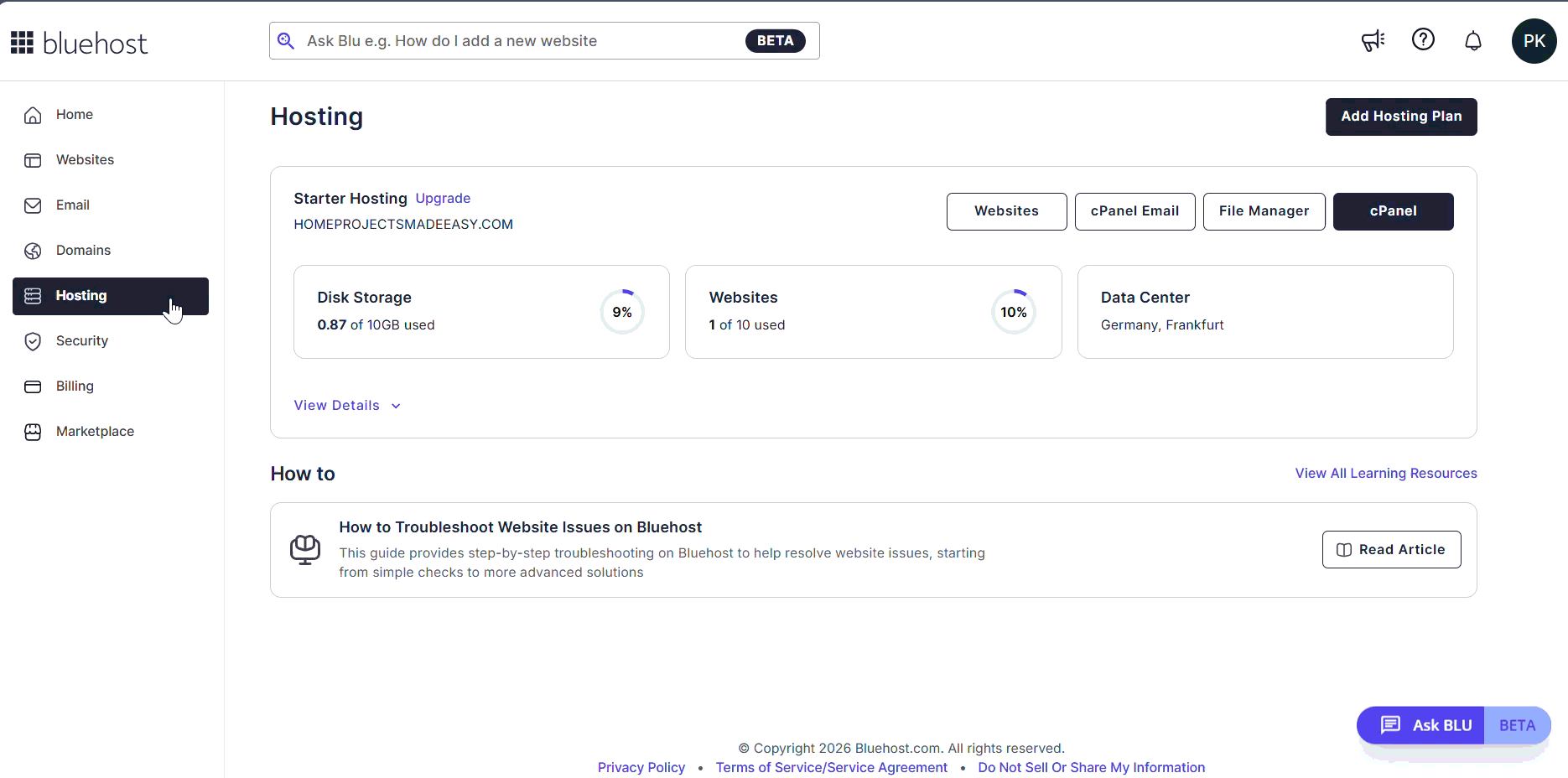Click the Home house icon in sidebar
The width and height of the screenshot is (1568, 778).
pos(33,115)
